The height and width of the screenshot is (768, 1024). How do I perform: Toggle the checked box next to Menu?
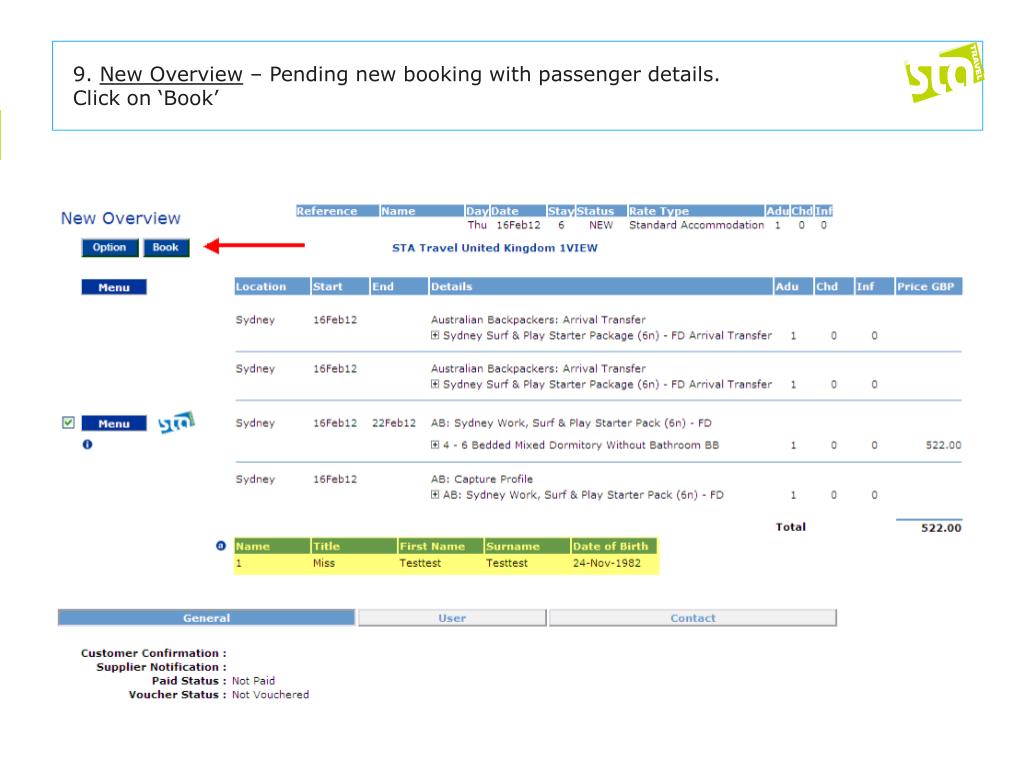point(68,423)
